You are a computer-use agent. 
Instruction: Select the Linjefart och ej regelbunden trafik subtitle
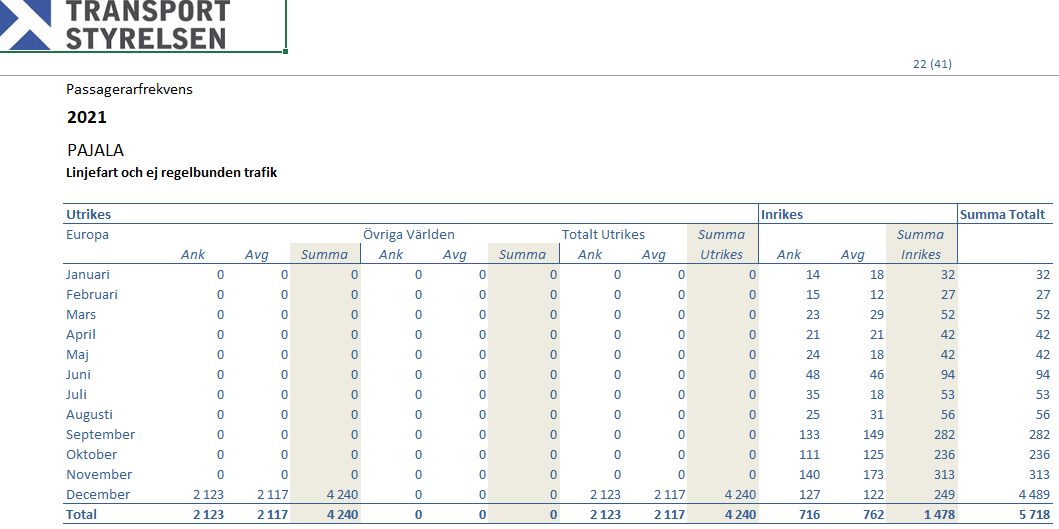(171, 172)
